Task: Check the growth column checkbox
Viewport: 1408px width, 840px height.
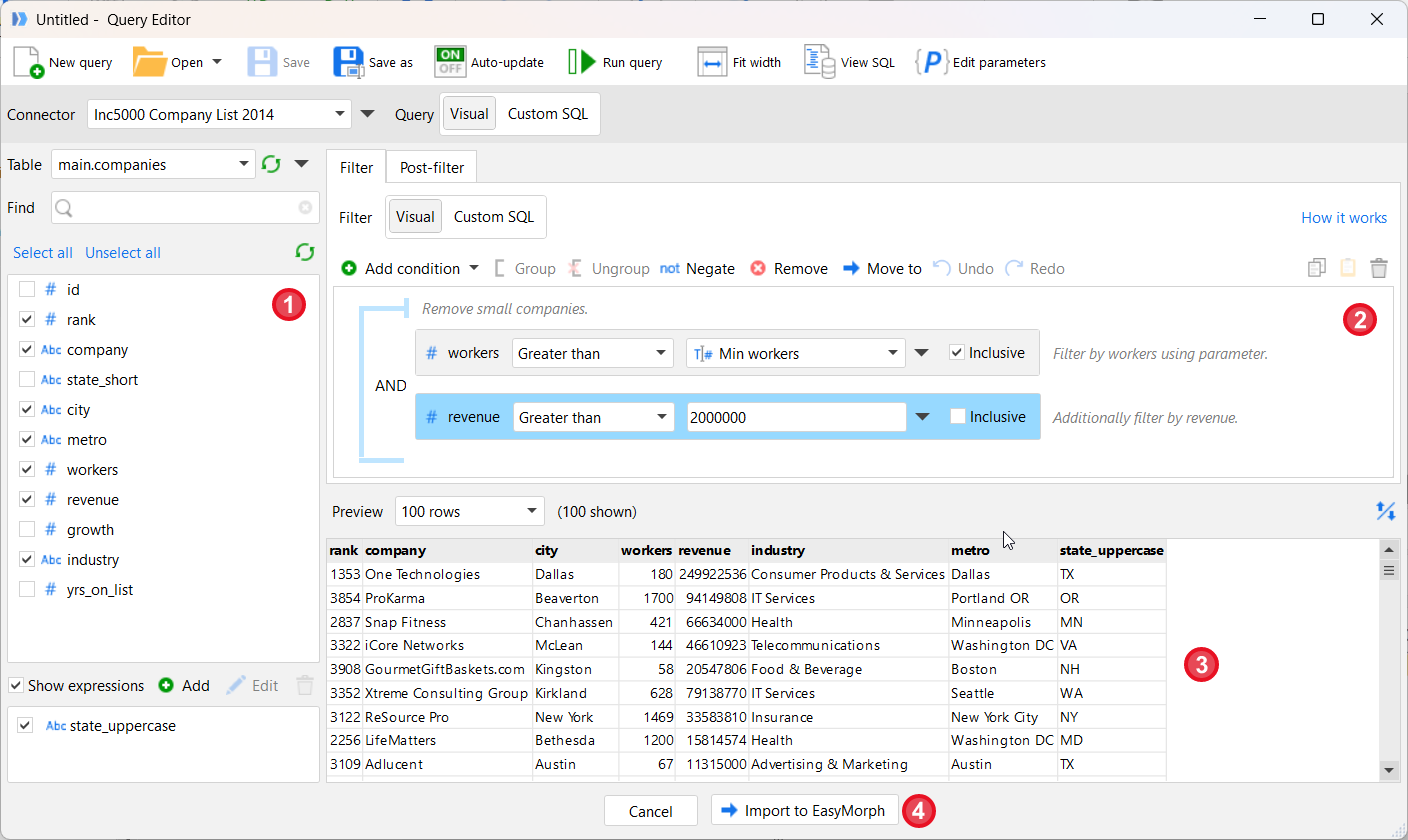Action: [27, 529]
